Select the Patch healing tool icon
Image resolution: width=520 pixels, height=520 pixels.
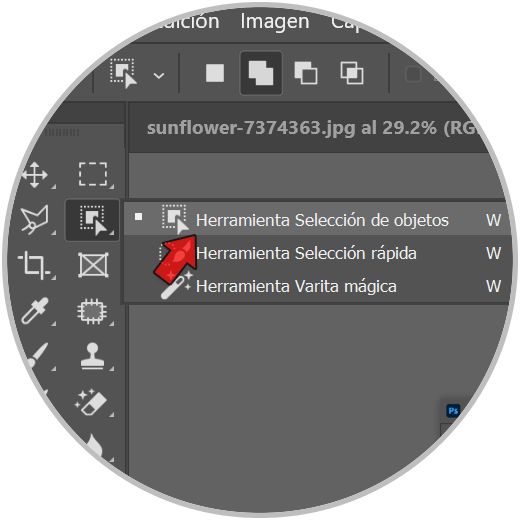point(92,311)
